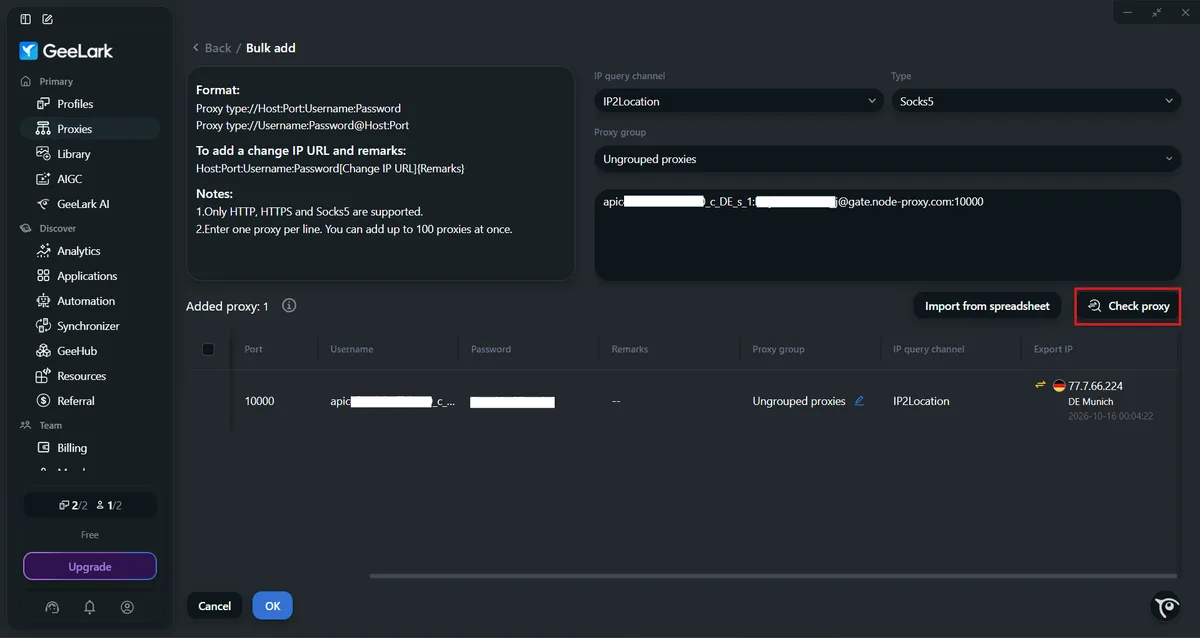Click the Remarks column header
This screenshot has width=1200, height=638.
[x=630, y=349]
